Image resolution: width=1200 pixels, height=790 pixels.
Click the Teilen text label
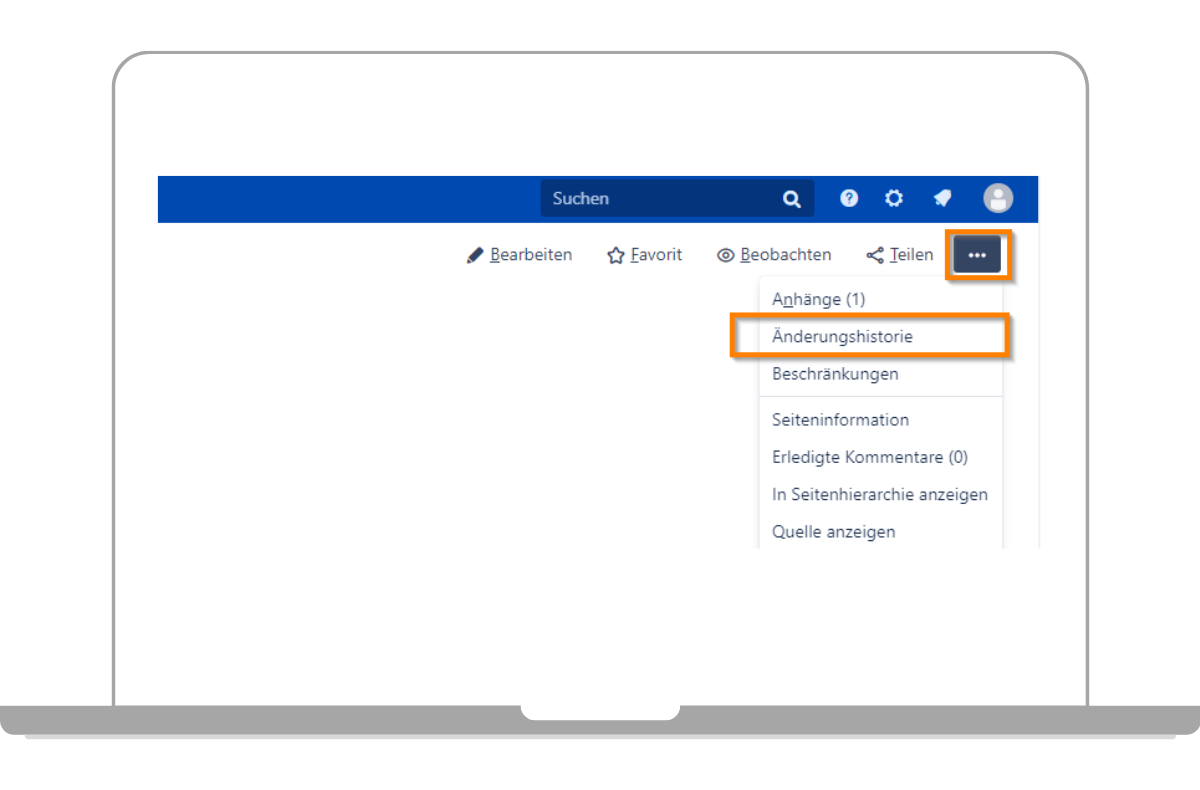[x=911, y=255]
